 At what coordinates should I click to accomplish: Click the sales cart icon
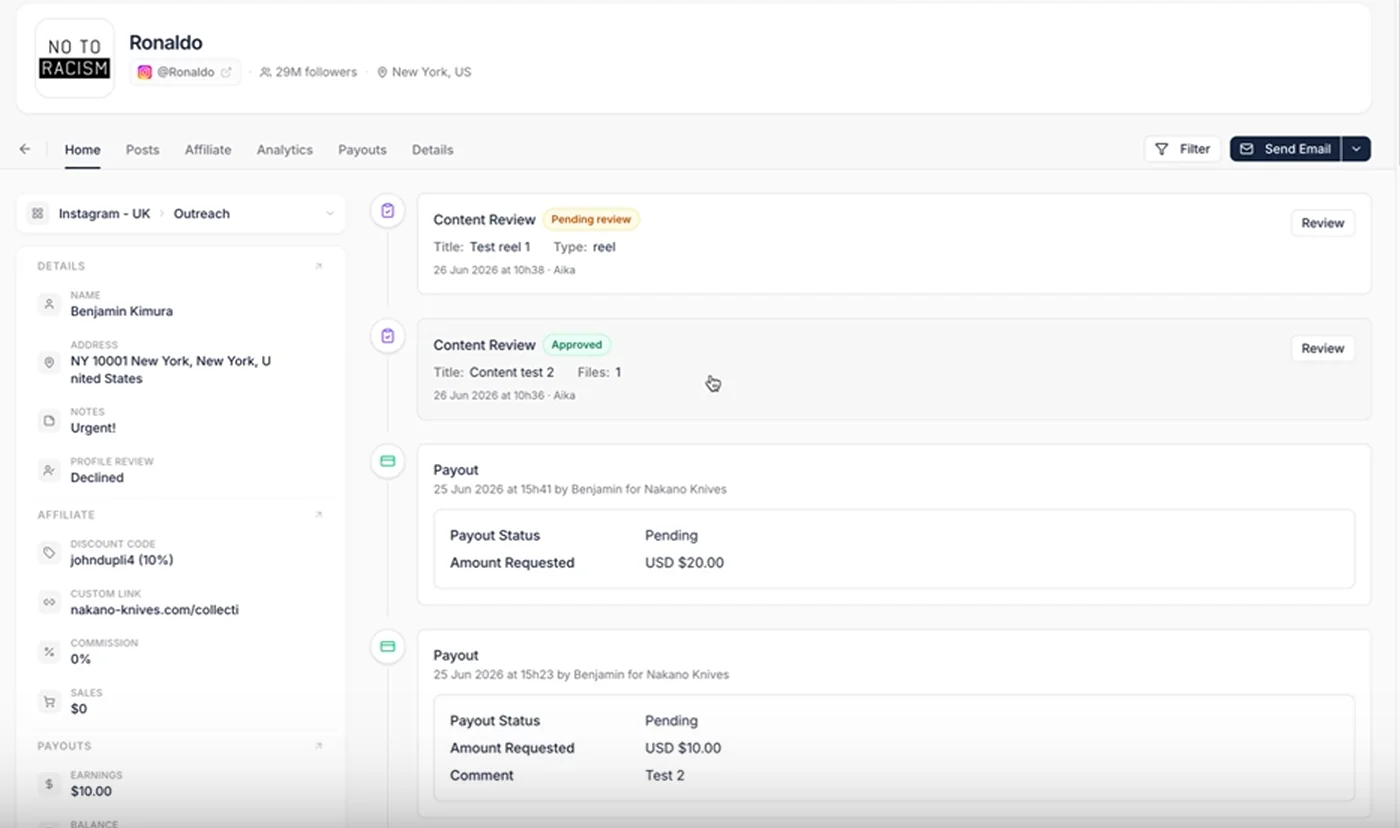tap(49, 701)
